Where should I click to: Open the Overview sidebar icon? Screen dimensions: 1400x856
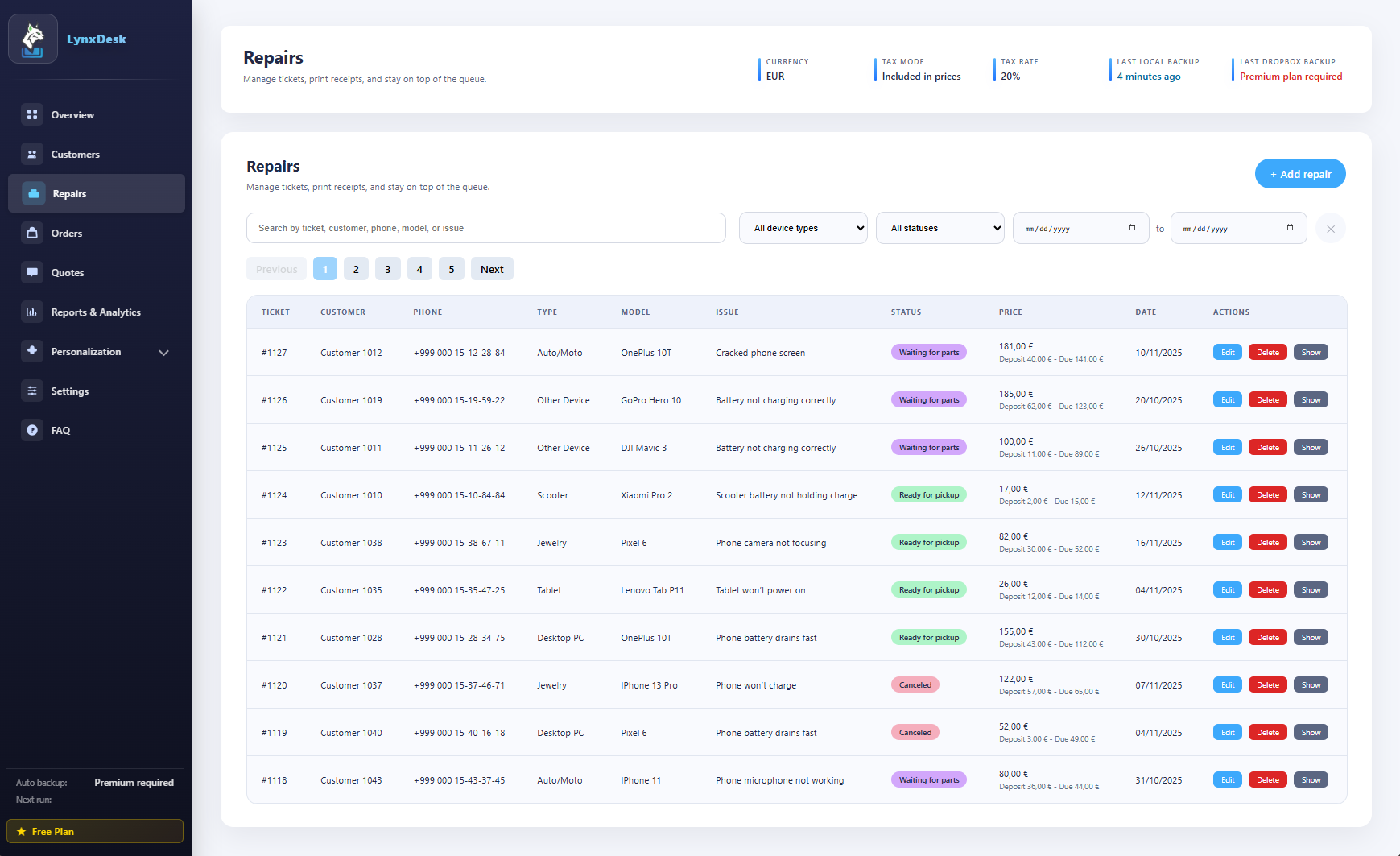click(32, 114)
